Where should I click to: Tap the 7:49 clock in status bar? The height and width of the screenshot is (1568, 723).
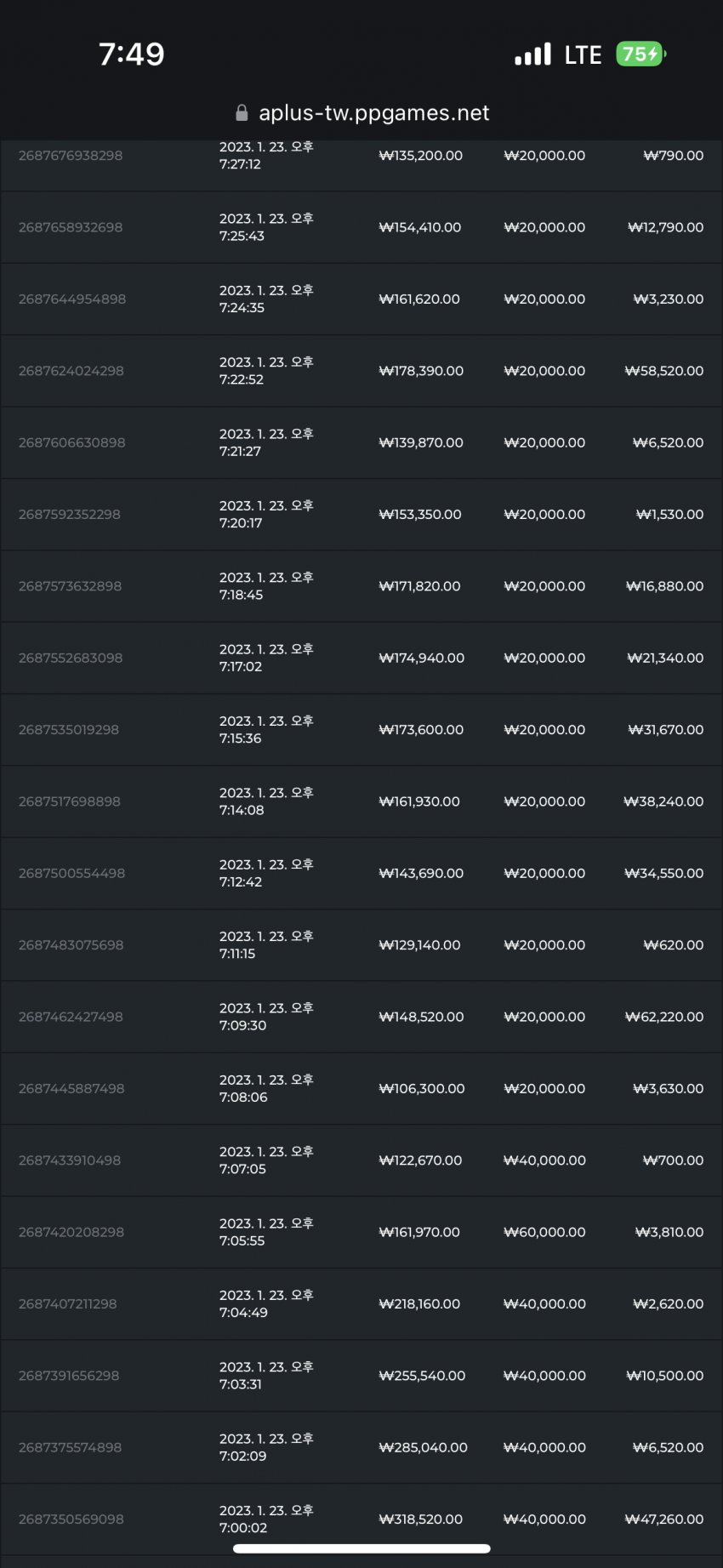point(132,54)
